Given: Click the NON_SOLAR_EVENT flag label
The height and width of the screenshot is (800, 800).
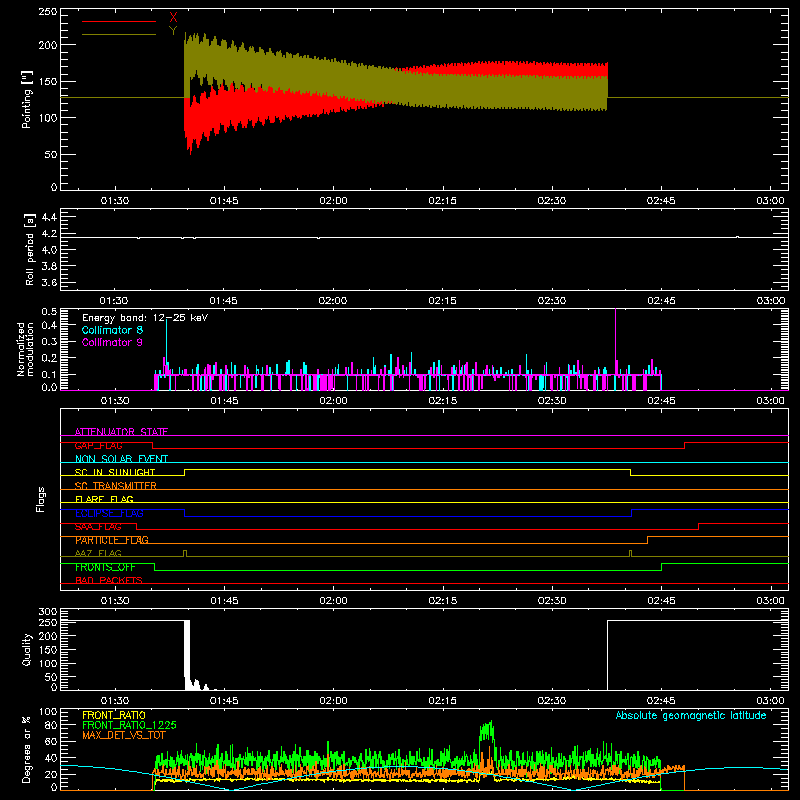Looking at the screenshot, I should coord(121,459).
